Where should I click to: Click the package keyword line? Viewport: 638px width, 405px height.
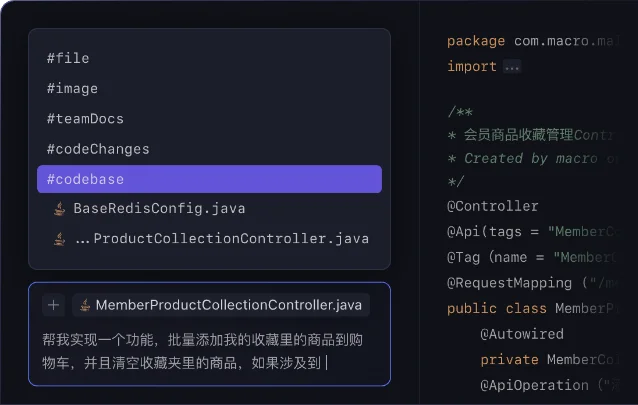(x=532, y=41)
